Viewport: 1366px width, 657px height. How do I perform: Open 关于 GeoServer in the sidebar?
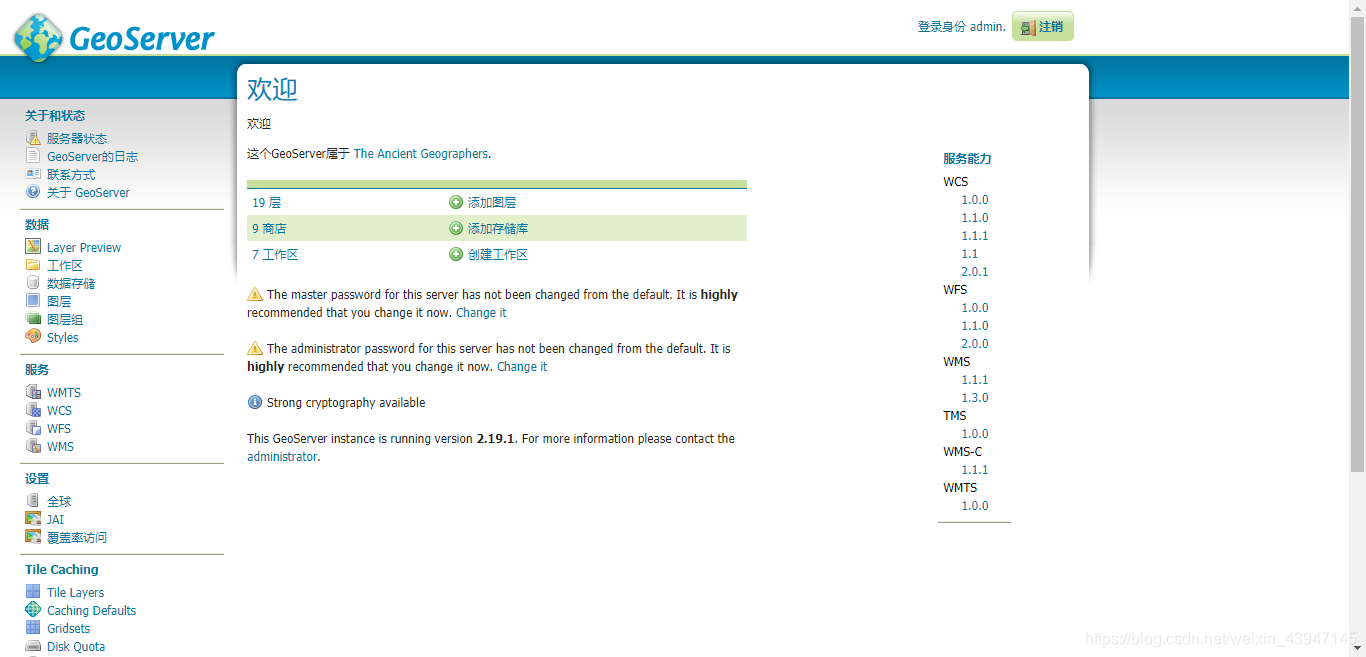(88, 192)
